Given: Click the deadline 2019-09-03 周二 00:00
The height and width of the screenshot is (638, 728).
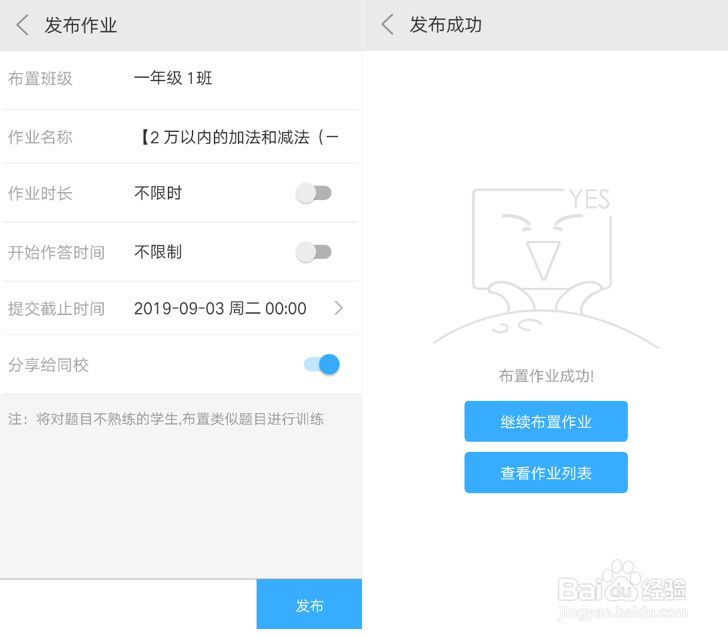Looking at the screenshot, I should [x=220, y=308].
